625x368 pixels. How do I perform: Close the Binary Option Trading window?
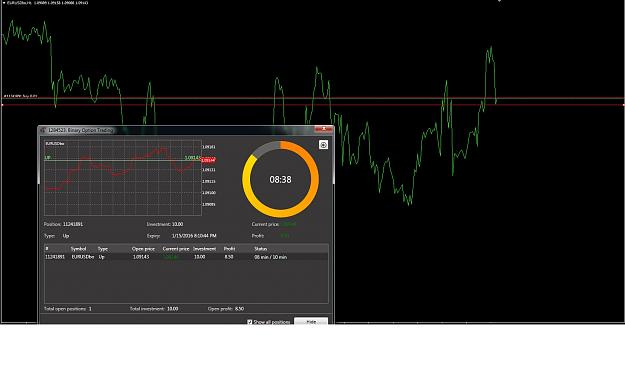pos(324,129)
